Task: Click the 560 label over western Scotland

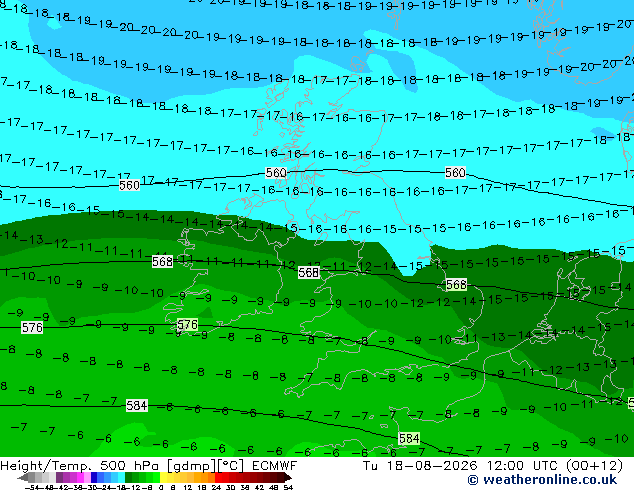Action: click(276, 173)
